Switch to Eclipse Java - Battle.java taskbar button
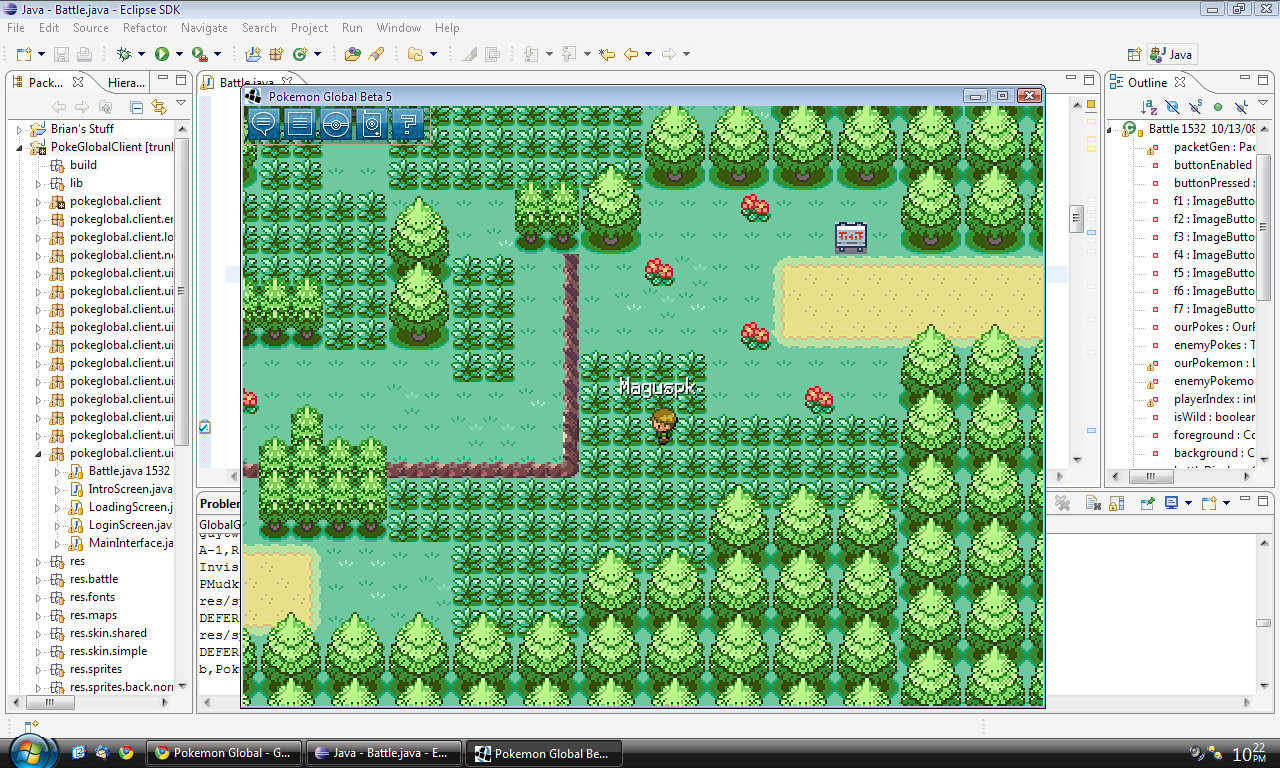Viewport: 1280px width, 768px height. click(x=385, y=753)
